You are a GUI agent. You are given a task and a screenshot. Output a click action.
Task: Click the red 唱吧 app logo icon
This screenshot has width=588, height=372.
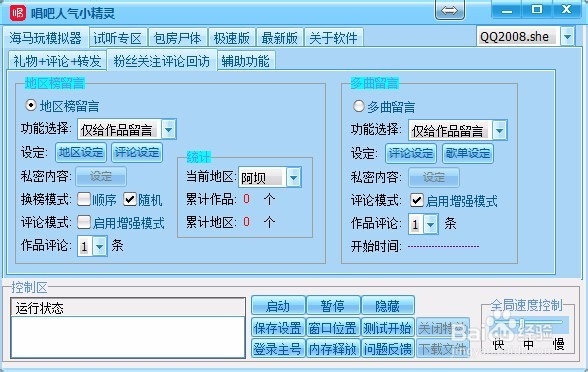click(18, 13)
